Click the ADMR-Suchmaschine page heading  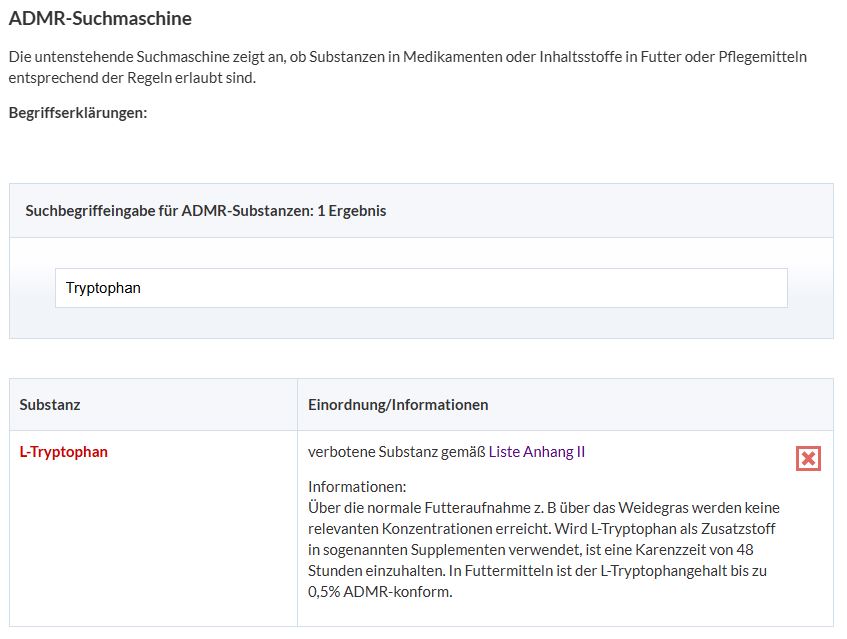[100, 18]
